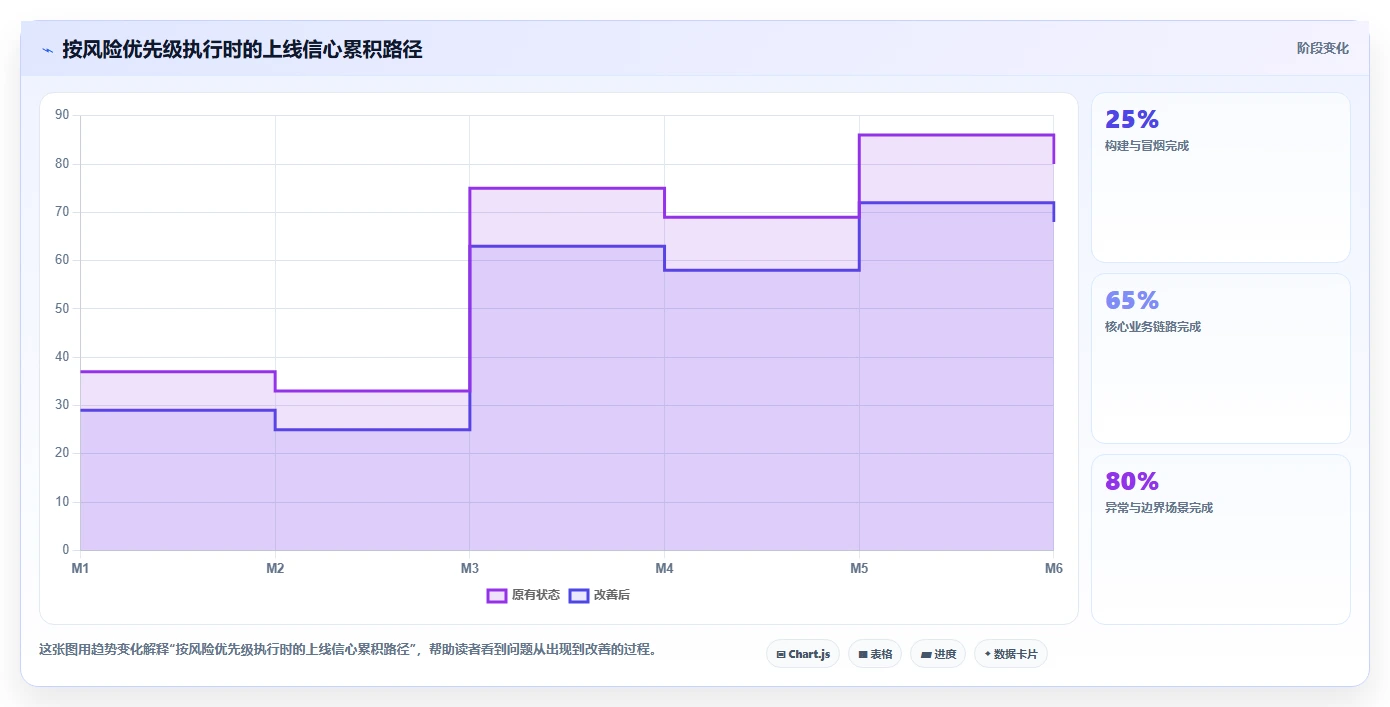Click the M6 x-axis label
Viewport: 1390px width, 707px height.
tap(1053, 568)
